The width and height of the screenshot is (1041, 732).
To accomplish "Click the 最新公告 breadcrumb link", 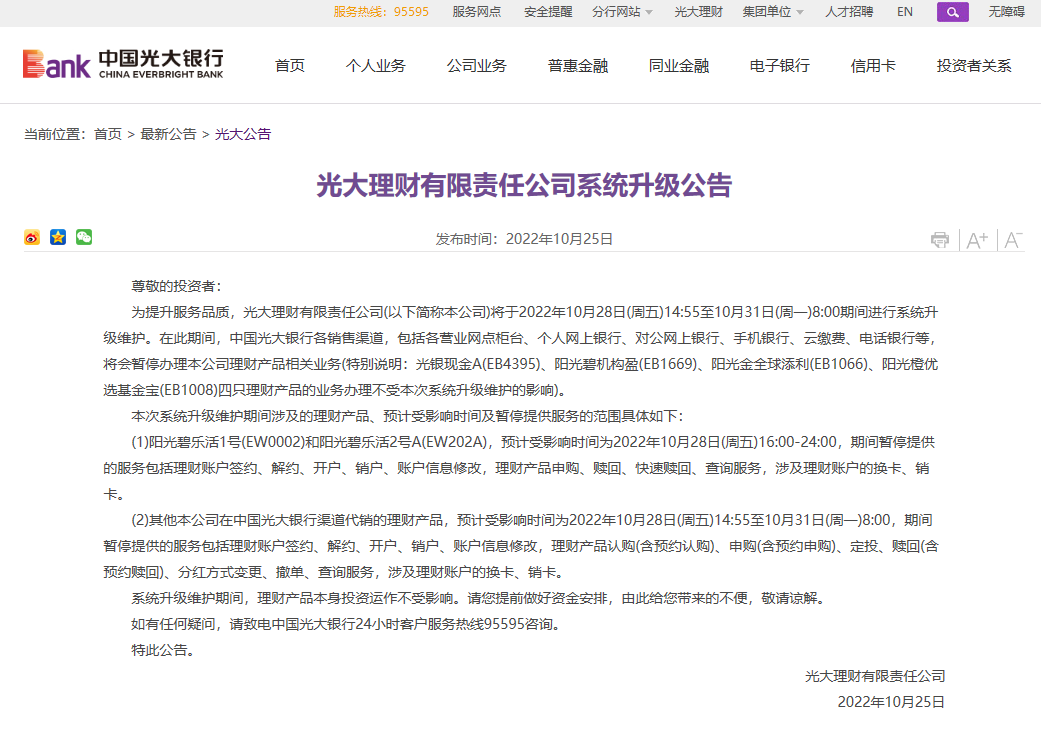I will click(x=169, y=134).
